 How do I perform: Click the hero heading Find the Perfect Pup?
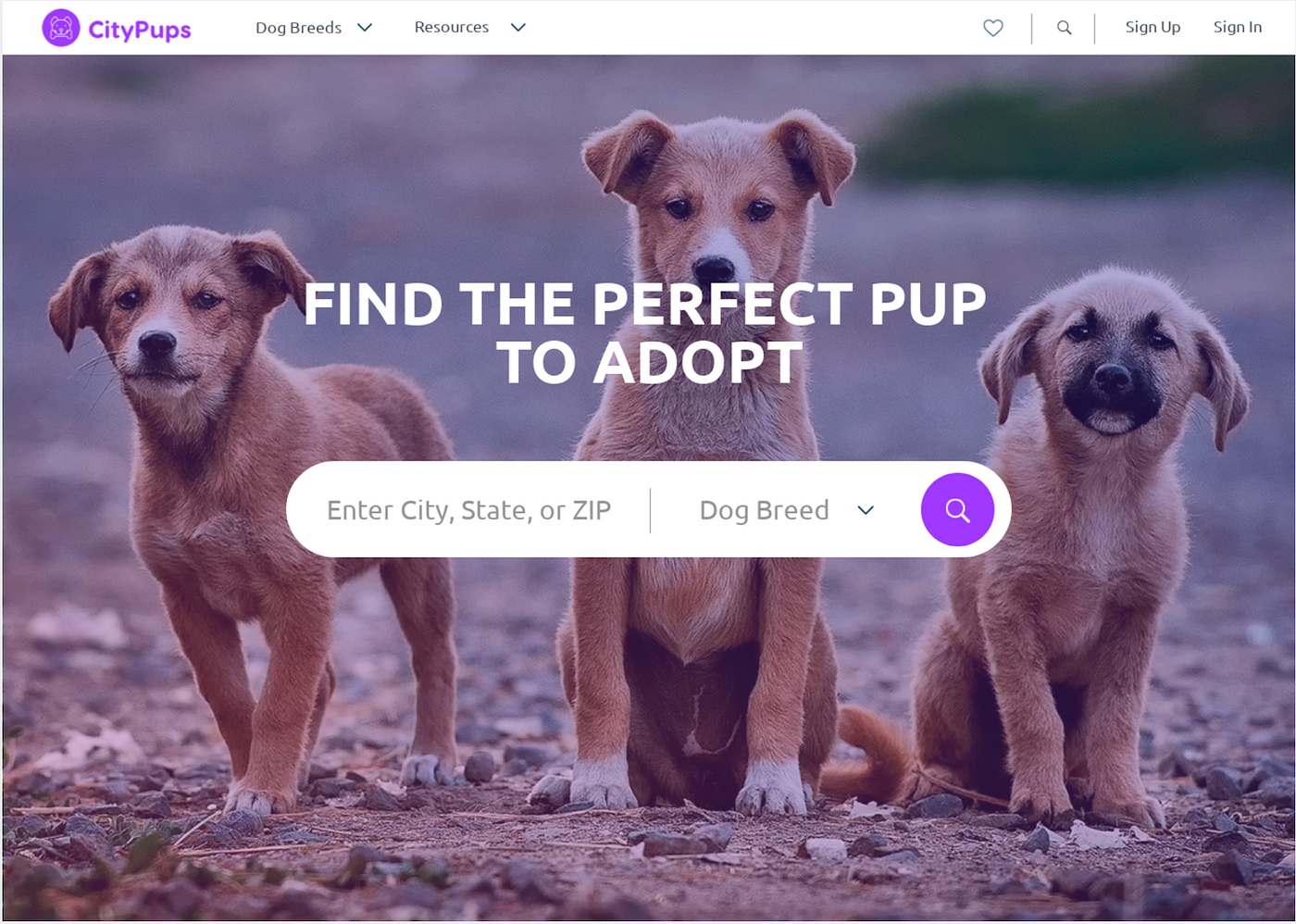[x=645, y=332]
